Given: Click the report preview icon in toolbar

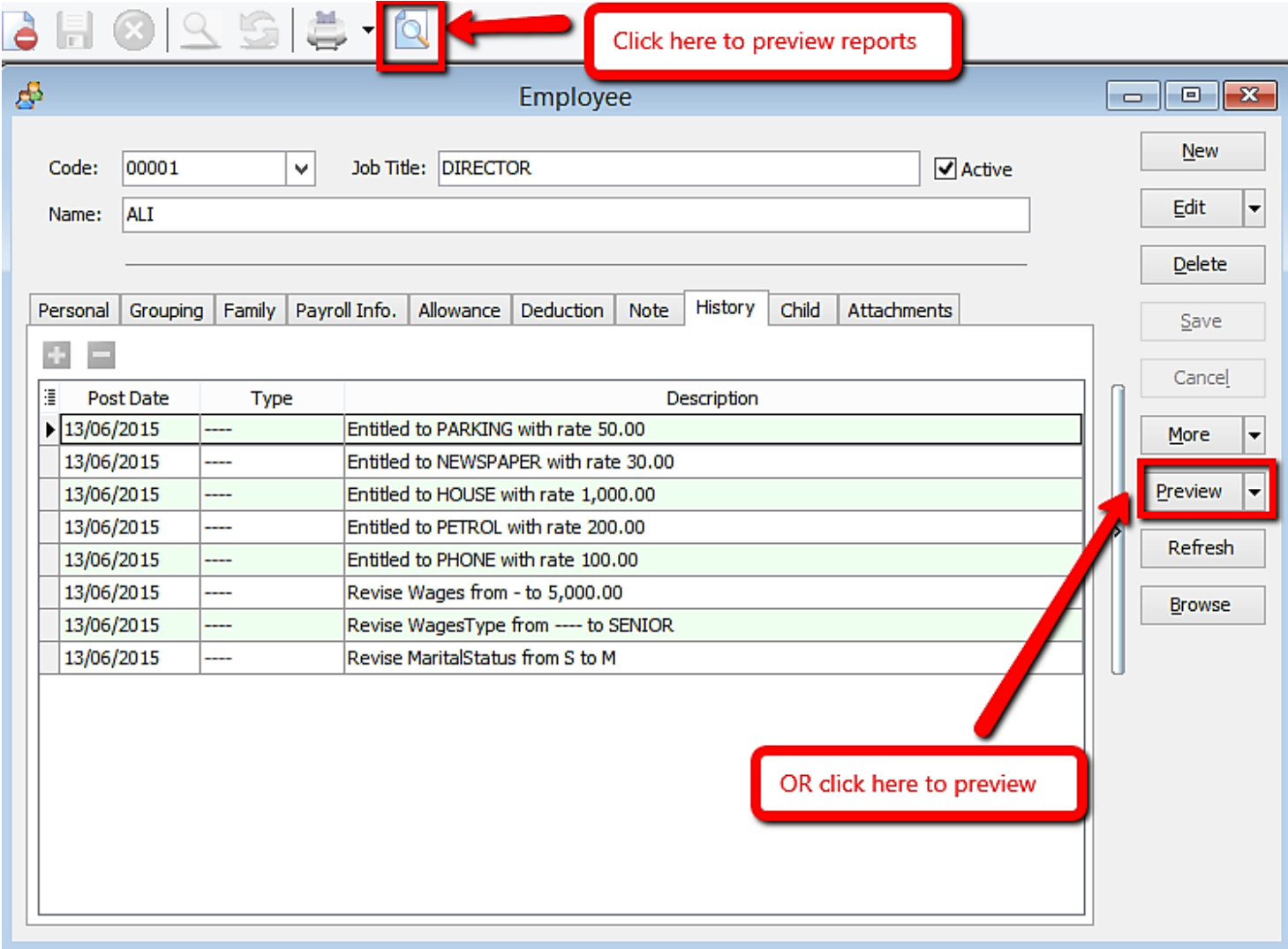Looking at the screenshot, I should point(411,34).
